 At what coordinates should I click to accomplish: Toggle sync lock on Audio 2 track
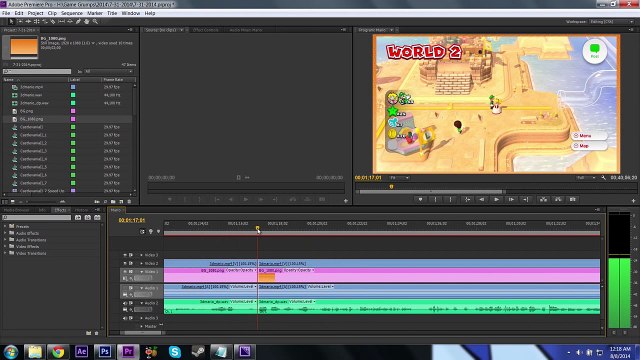coord(131,303)
